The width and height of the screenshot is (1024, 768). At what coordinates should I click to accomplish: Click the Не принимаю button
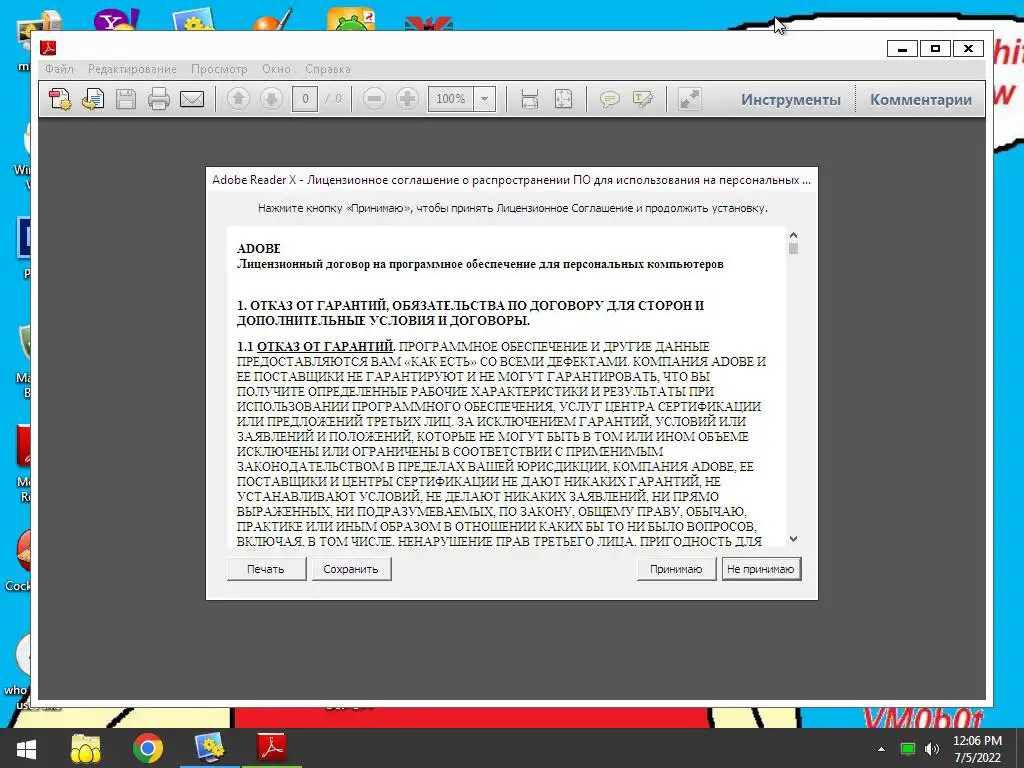click(x=761, y=569)
